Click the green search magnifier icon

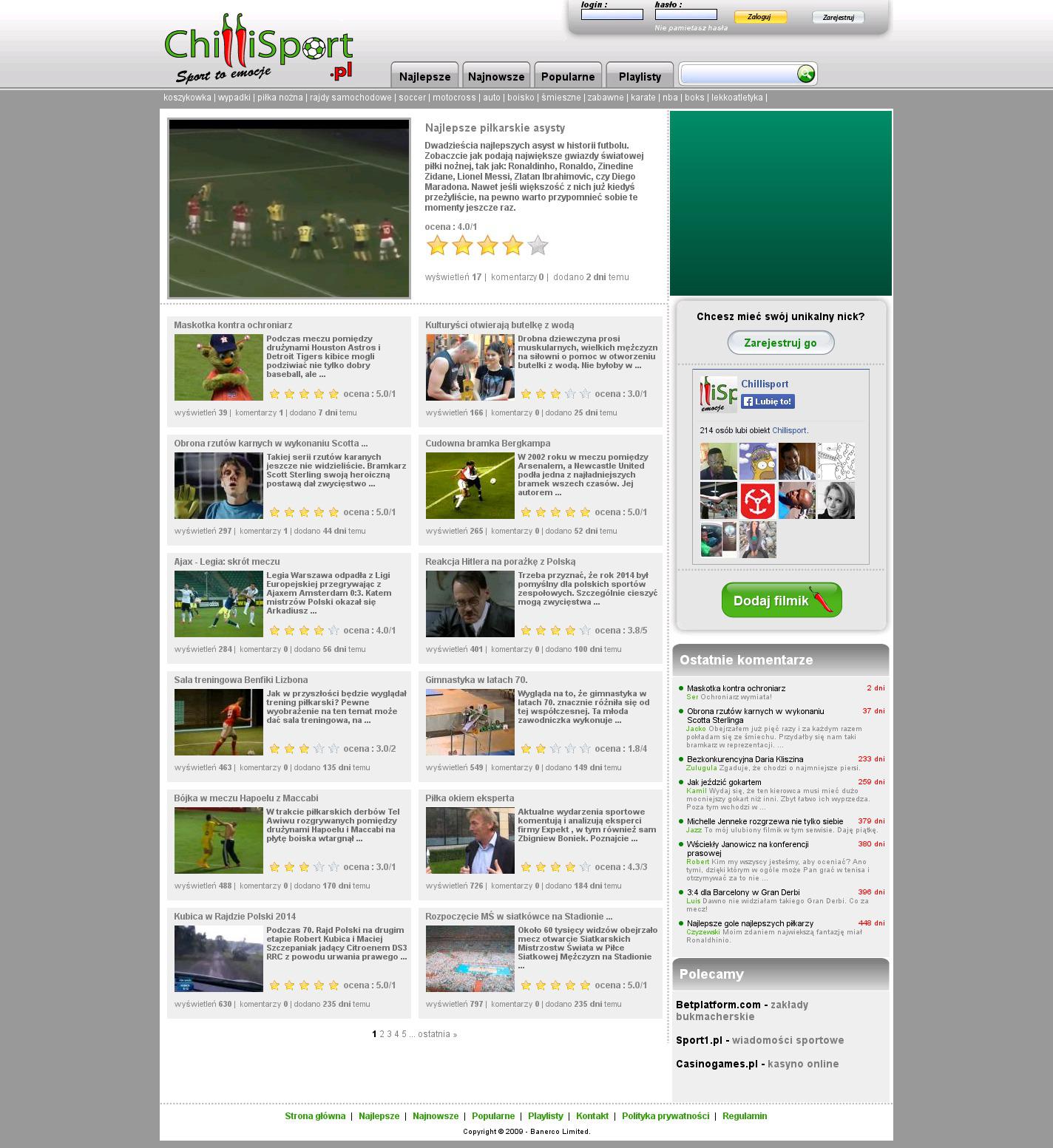click(805, 74)
